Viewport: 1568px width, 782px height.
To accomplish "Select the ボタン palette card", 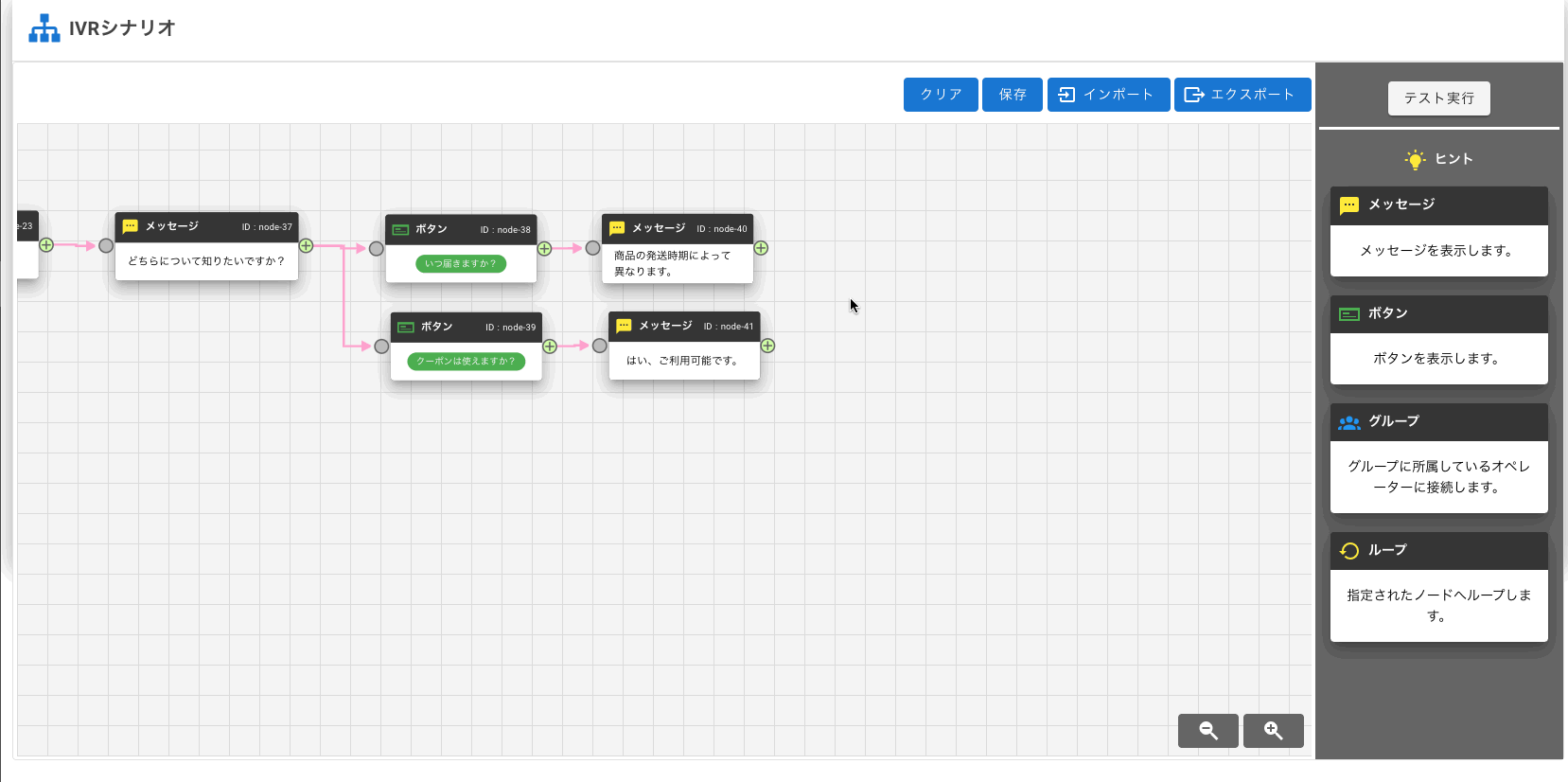I will (1438, 340).
